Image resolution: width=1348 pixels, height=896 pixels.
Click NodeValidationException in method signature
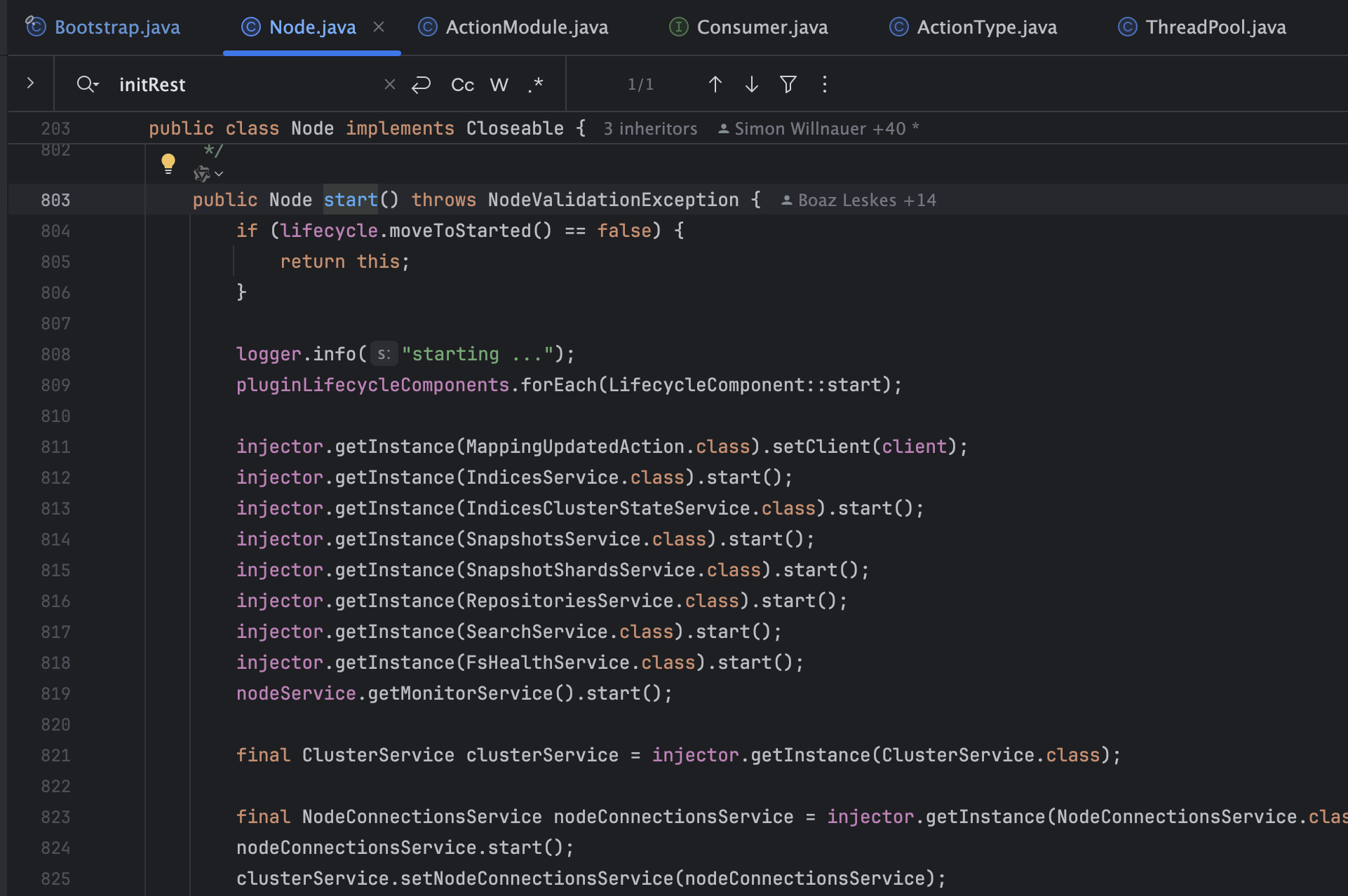613,200
